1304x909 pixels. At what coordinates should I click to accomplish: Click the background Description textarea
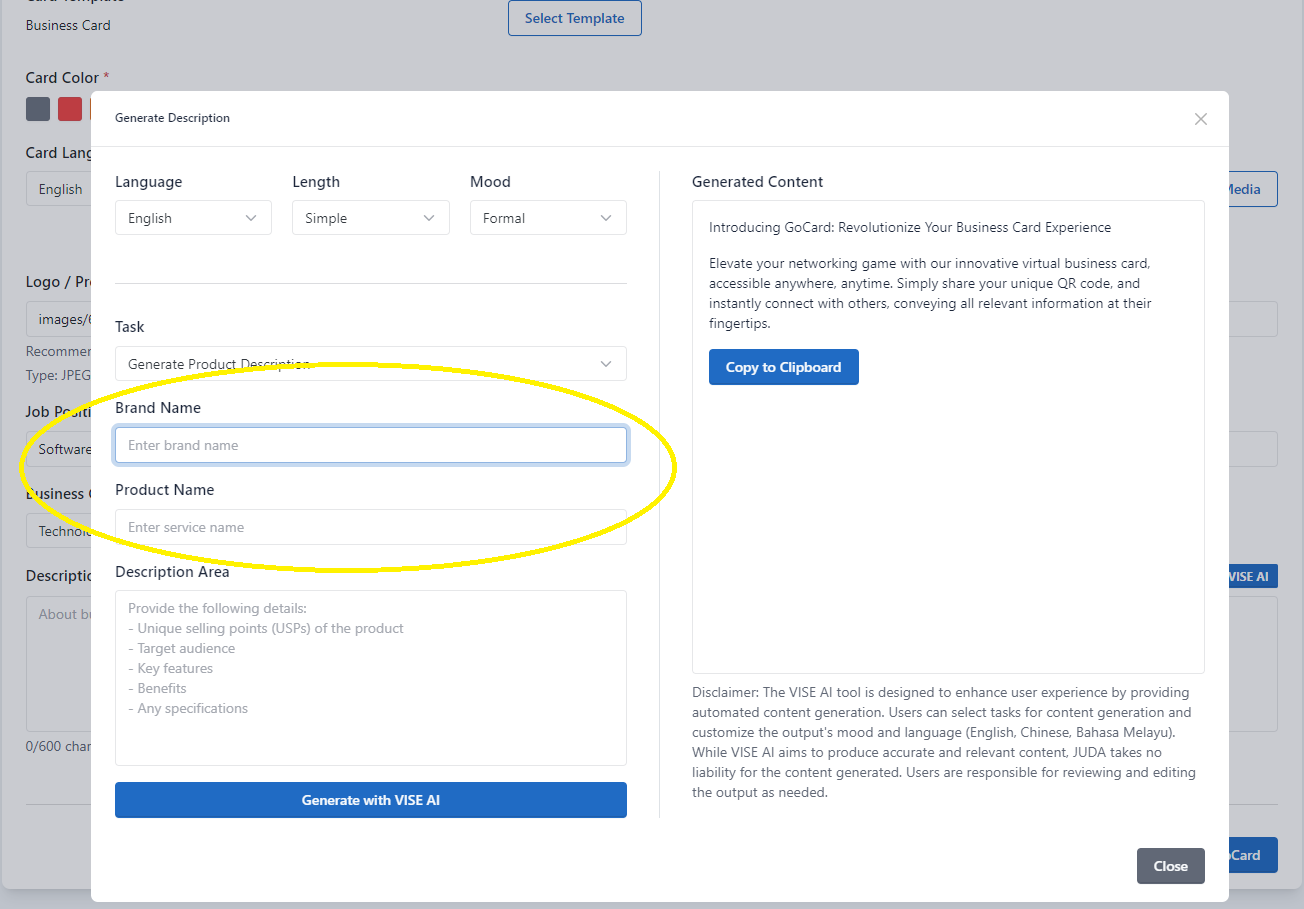point(58,660)
